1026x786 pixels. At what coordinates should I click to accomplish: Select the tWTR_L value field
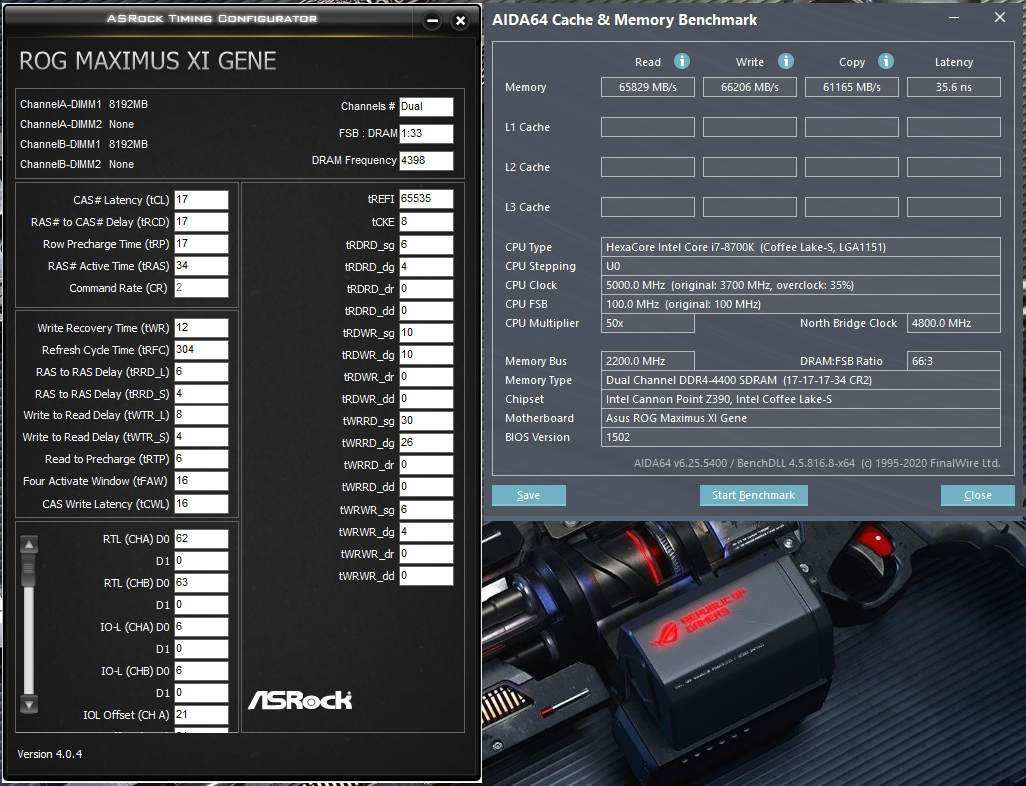[x=202, y=415]
